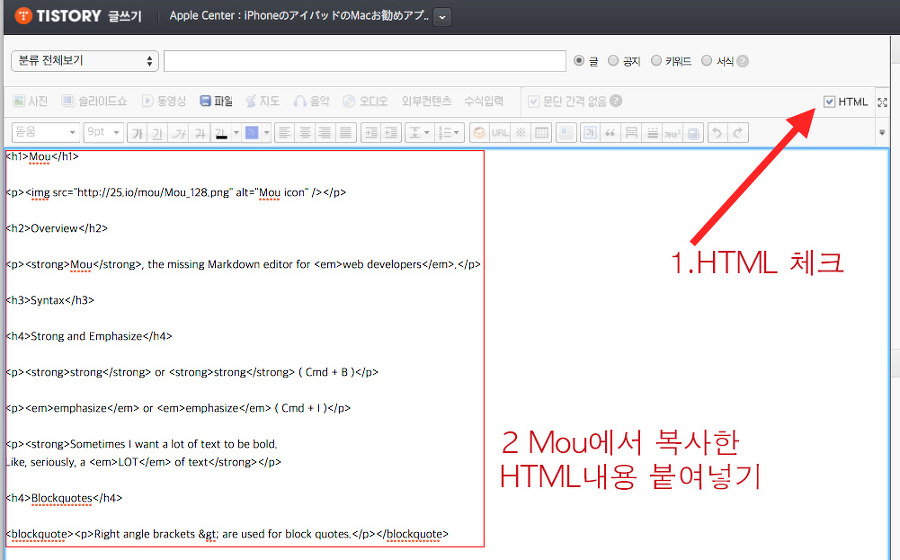The image size is (900, 560).
Task: Click the fullscreen expand editor icon
Action: click(882, 102)
